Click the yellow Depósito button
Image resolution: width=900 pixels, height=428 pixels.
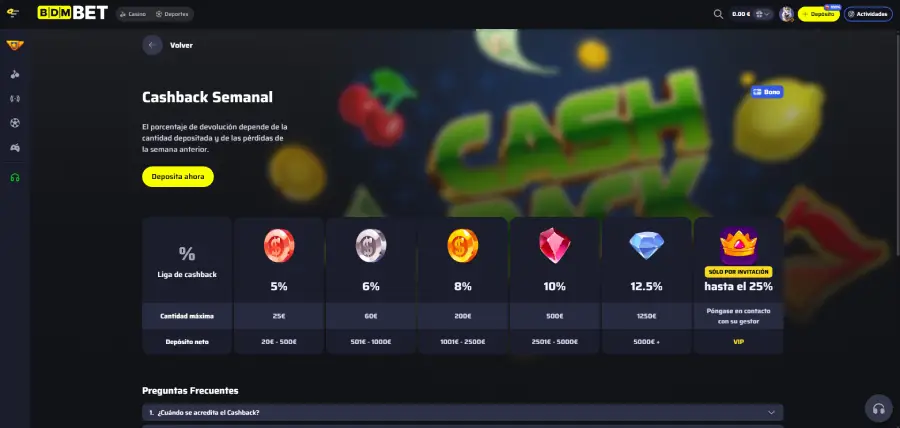tap(818, 14)
